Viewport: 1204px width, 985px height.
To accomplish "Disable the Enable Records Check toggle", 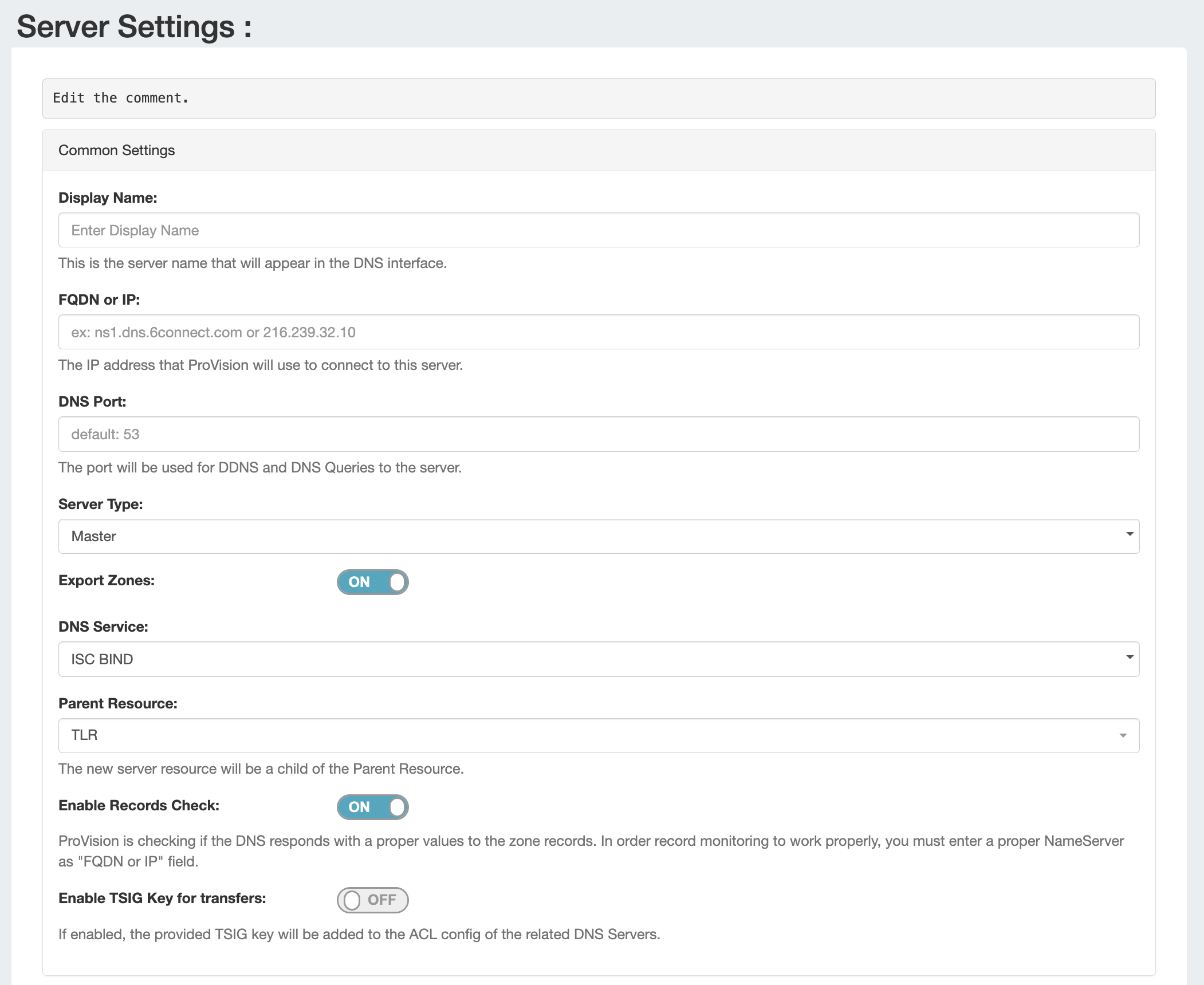I will point(372,807).
